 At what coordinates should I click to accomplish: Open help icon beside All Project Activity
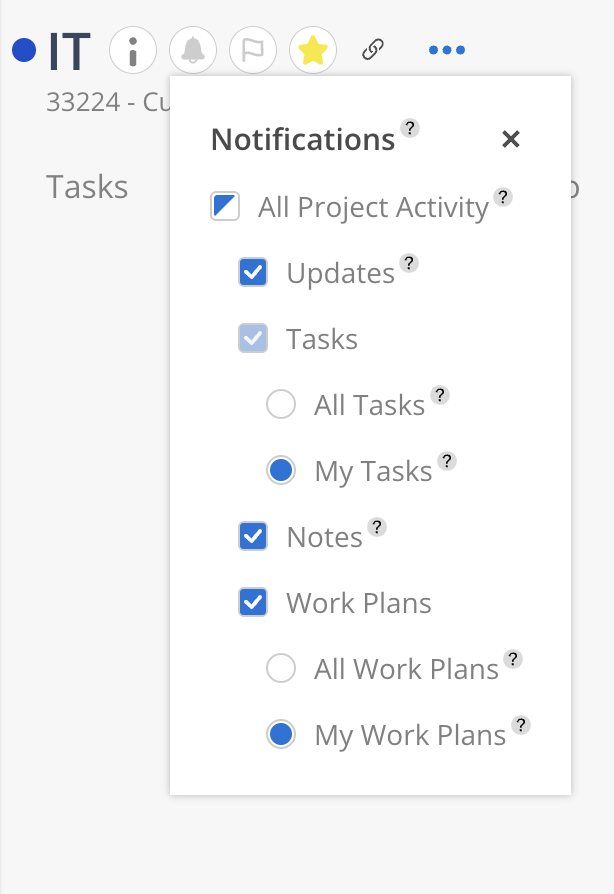503,197
